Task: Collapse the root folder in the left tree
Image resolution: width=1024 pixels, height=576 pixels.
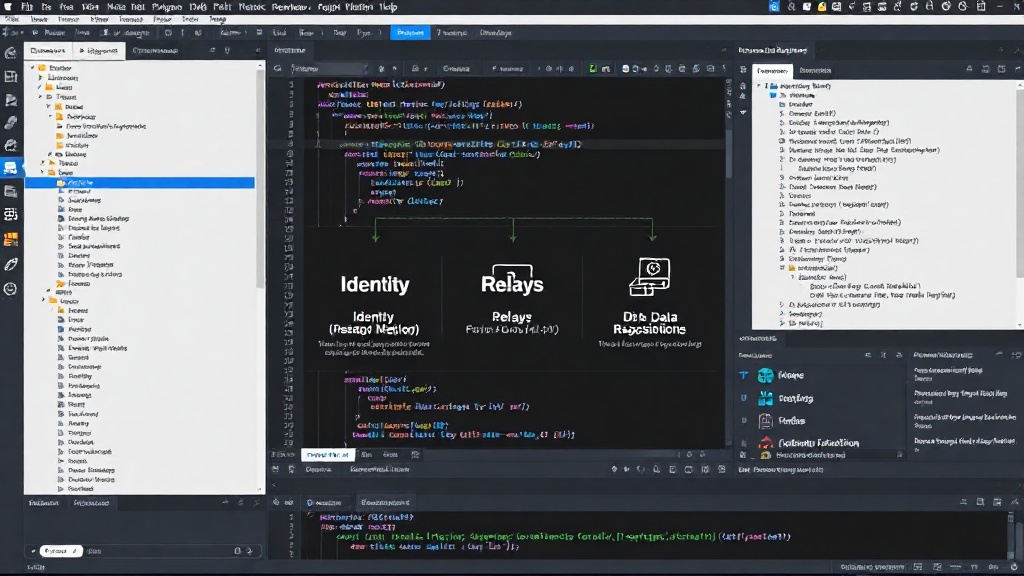Action: pyautogui.click(x=33, y=68)
